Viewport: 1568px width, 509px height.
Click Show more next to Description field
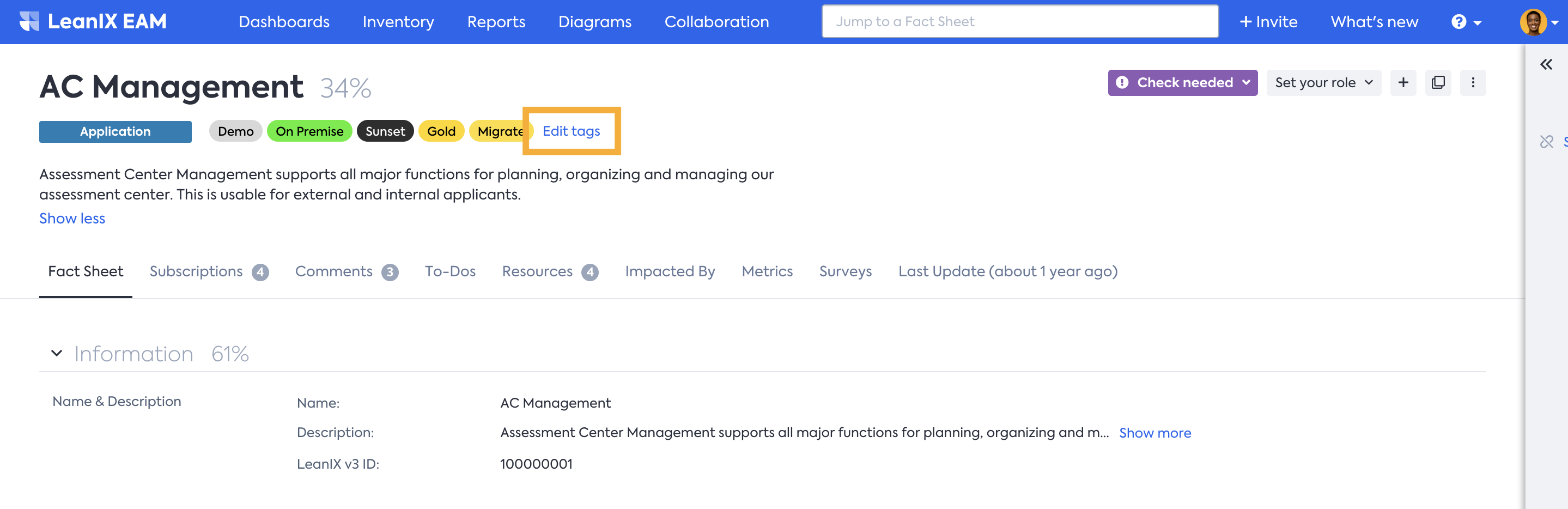pyautogui.click(x=1154, y=433)
